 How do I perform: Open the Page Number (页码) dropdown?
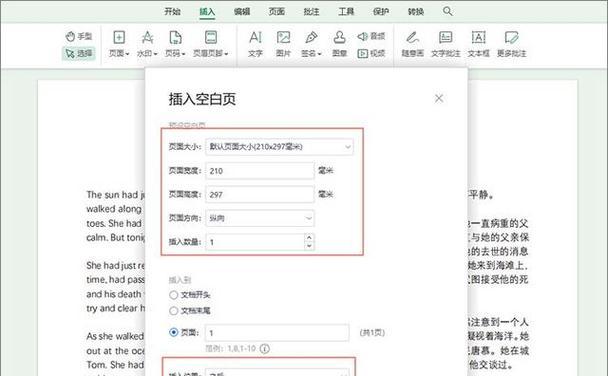point(175,44)
